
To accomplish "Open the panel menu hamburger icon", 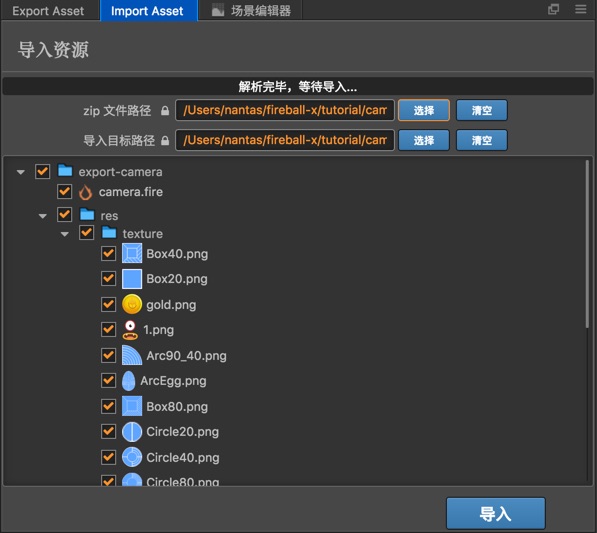I will [580, 9].
